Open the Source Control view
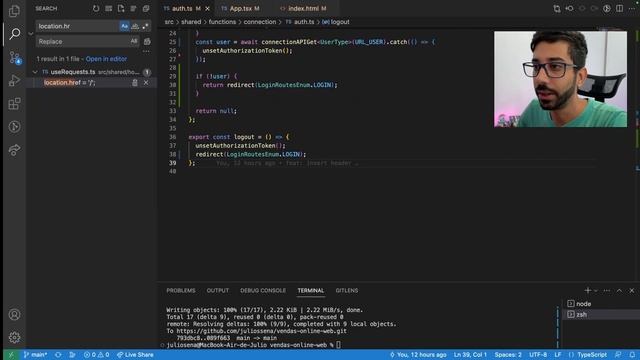 tap(15, 58)
